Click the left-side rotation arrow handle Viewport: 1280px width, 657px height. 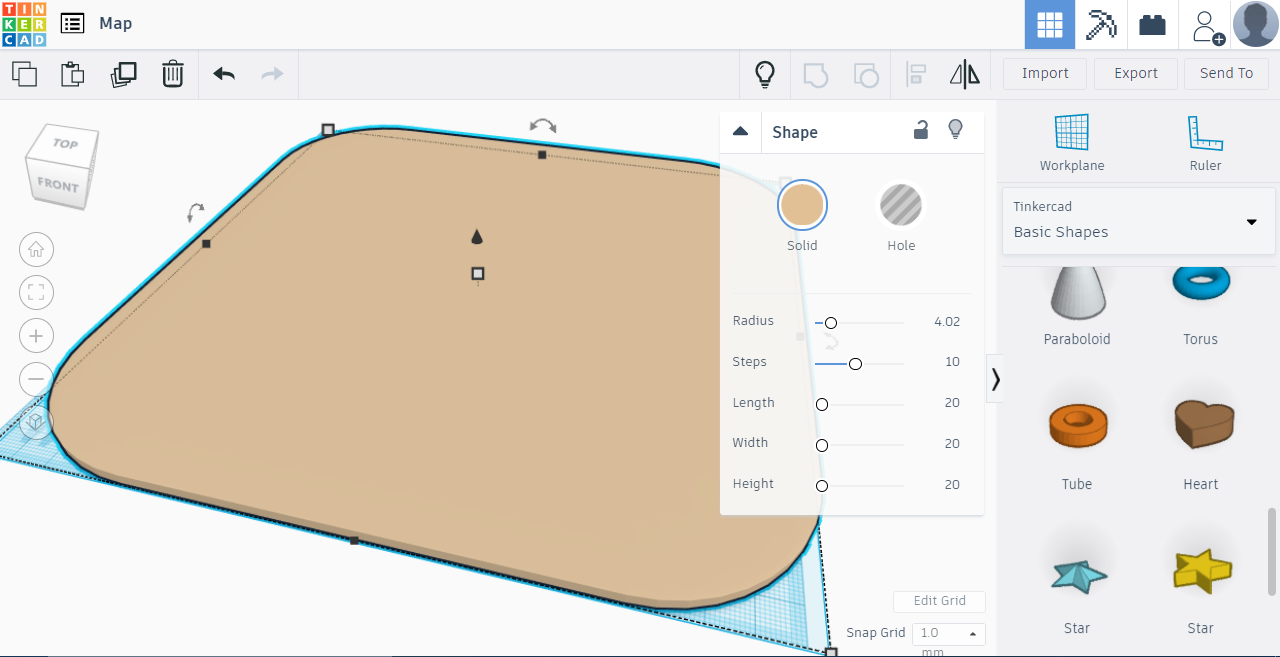click(196, 212)
